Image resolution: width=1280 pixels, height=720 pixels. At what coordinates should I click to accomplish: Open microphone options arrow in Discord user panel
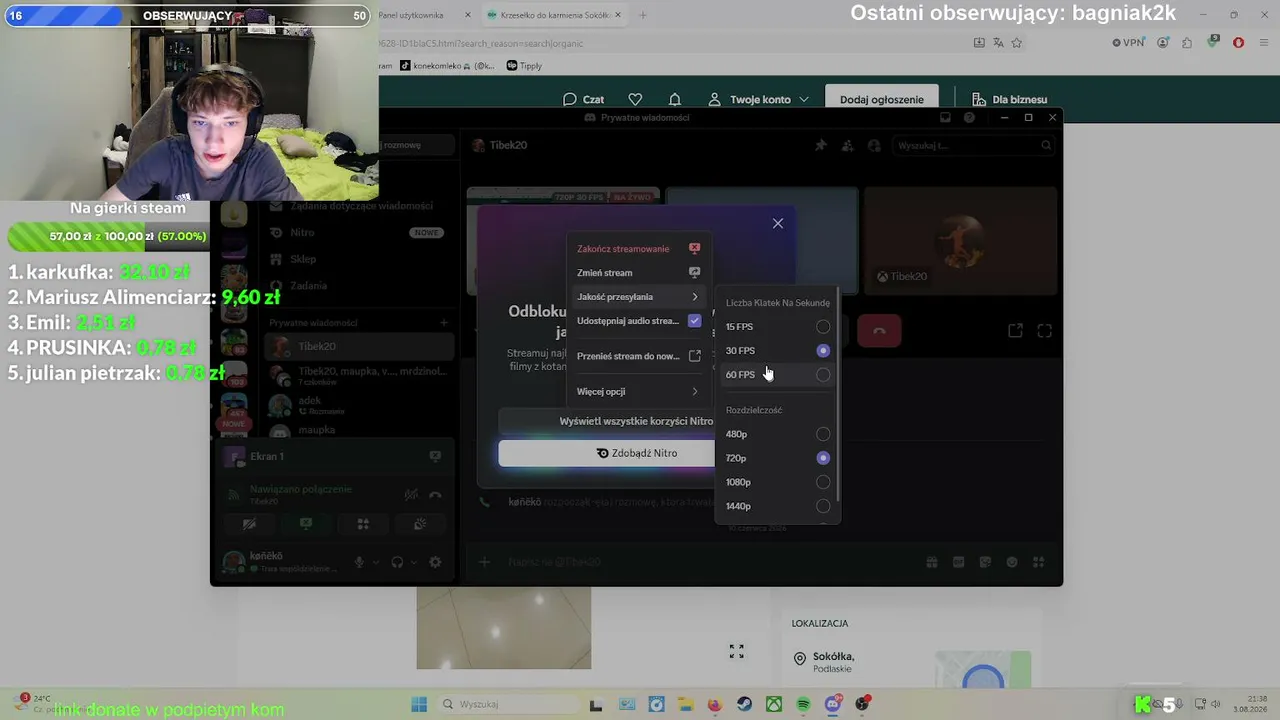[376, 562]
